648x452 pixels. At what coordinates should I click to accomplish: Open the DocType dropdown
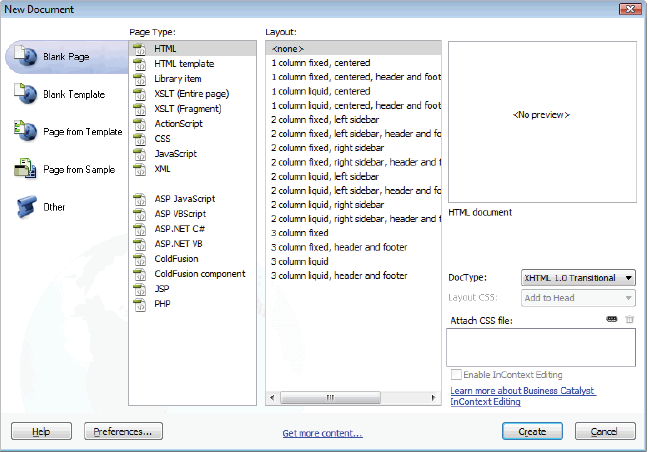pos(577,278)
